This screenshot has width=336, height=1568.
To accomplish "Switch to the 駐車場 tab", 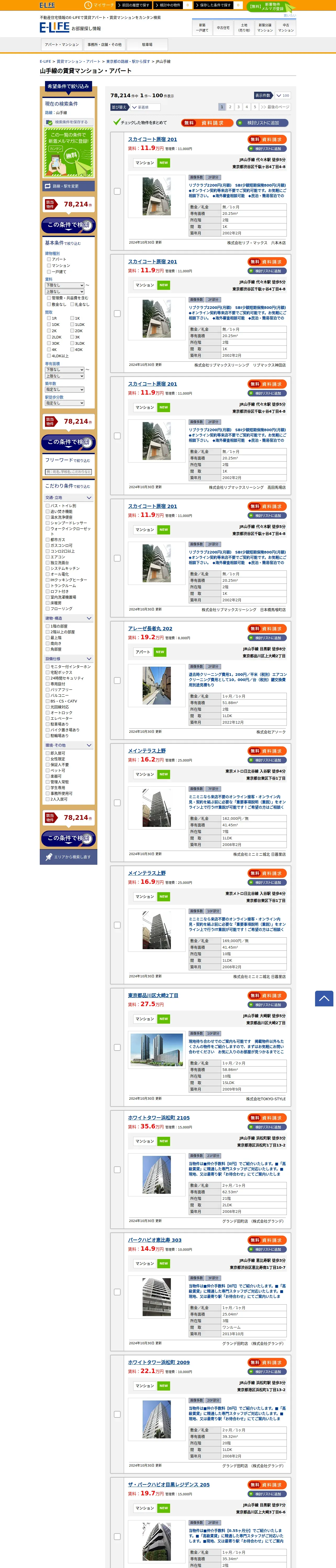I will [147, 44].
